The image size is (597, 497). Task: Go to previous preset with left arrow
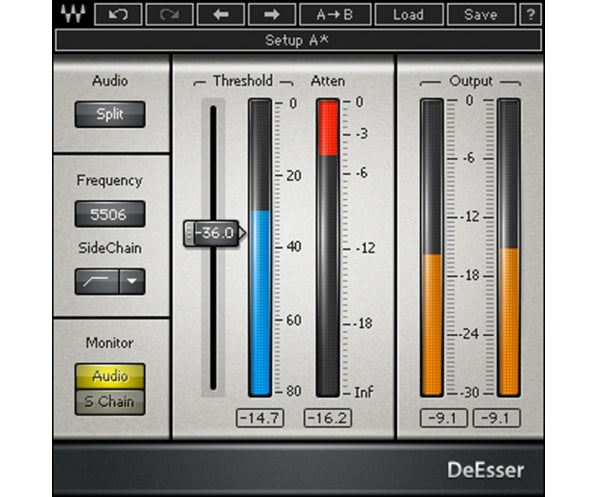click(221, 14)
